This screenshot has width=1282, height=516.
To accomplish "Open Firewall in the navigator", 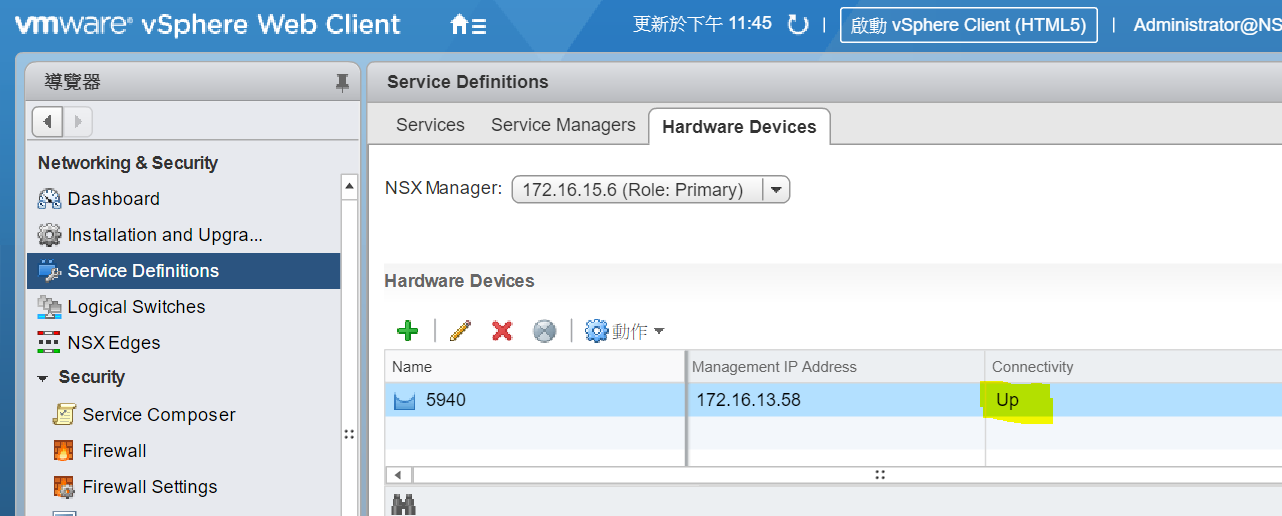I will coord(115,451).
